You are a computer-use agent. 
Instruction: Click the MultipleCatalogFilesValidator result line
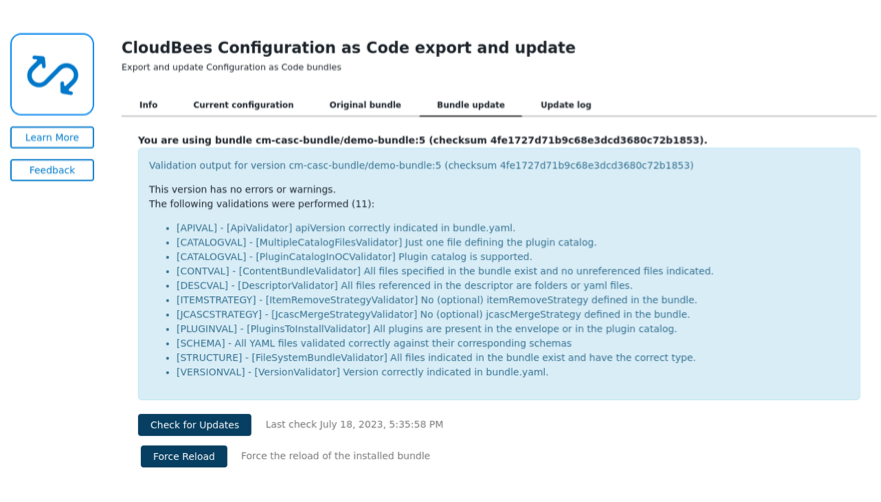click(x=386, y=242)
